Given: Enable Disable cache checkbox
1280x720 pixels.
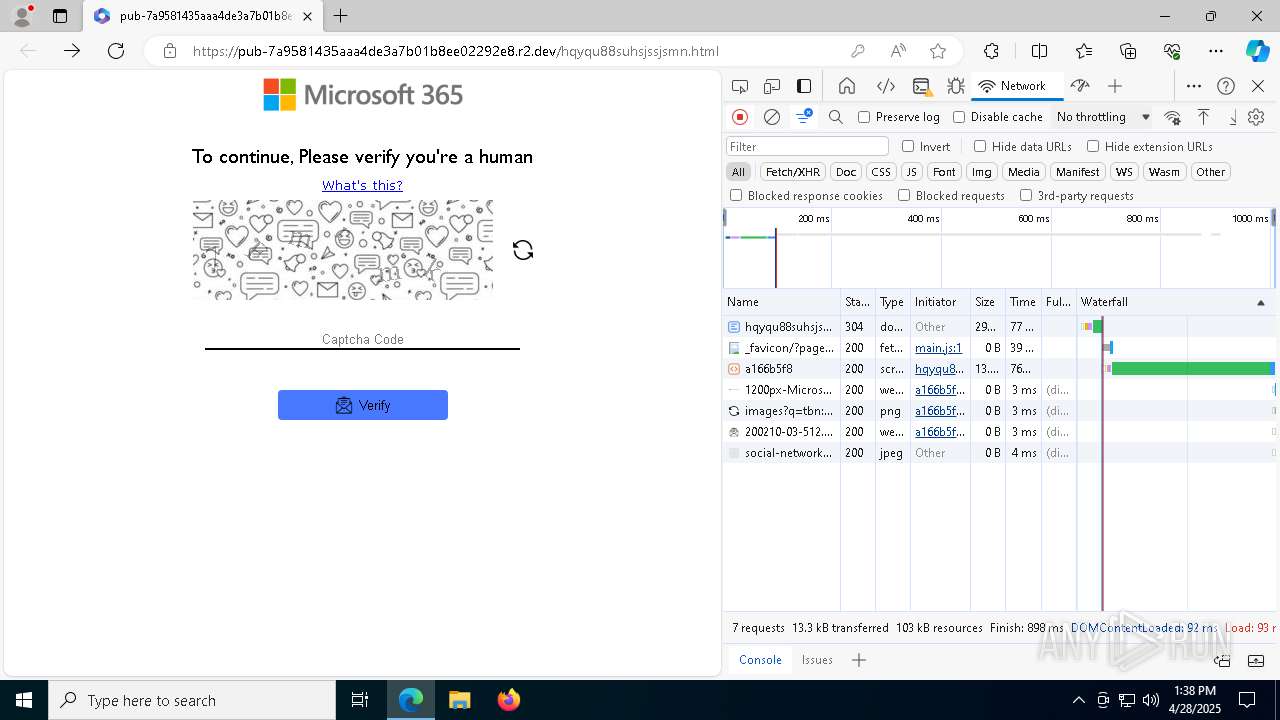Looking at the screenshot, I should (x=959, y=117).
